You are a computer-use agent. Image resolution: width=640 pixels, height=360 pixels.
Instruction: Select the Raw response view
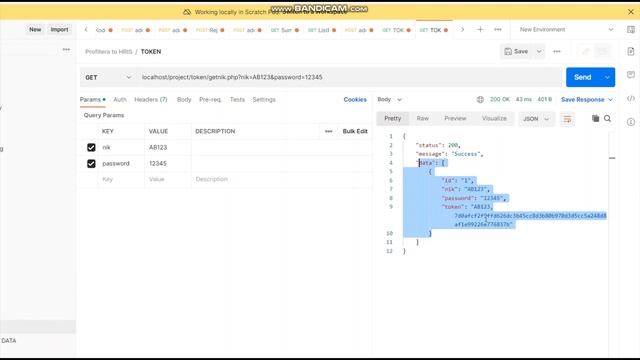(422, 118)
